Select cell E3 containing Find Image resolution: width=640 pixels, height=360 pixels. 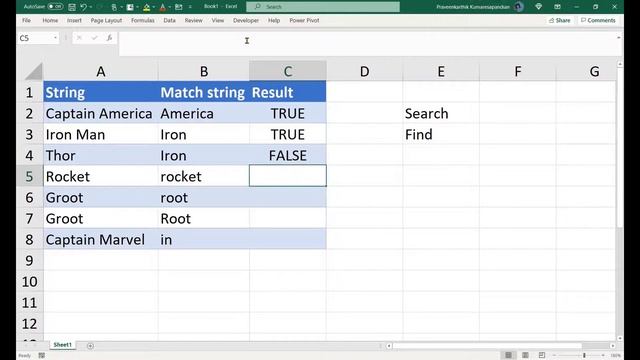point(441,134)
